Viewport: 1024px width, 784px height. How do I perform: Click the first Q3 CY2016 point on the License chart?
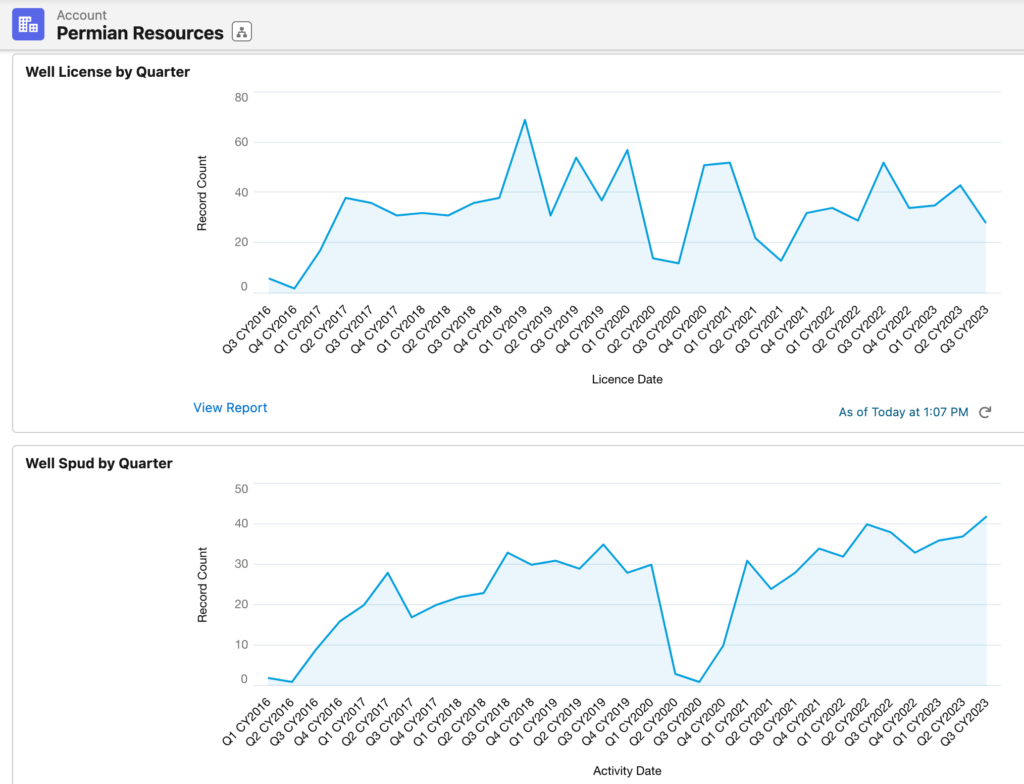coord(269,279)
